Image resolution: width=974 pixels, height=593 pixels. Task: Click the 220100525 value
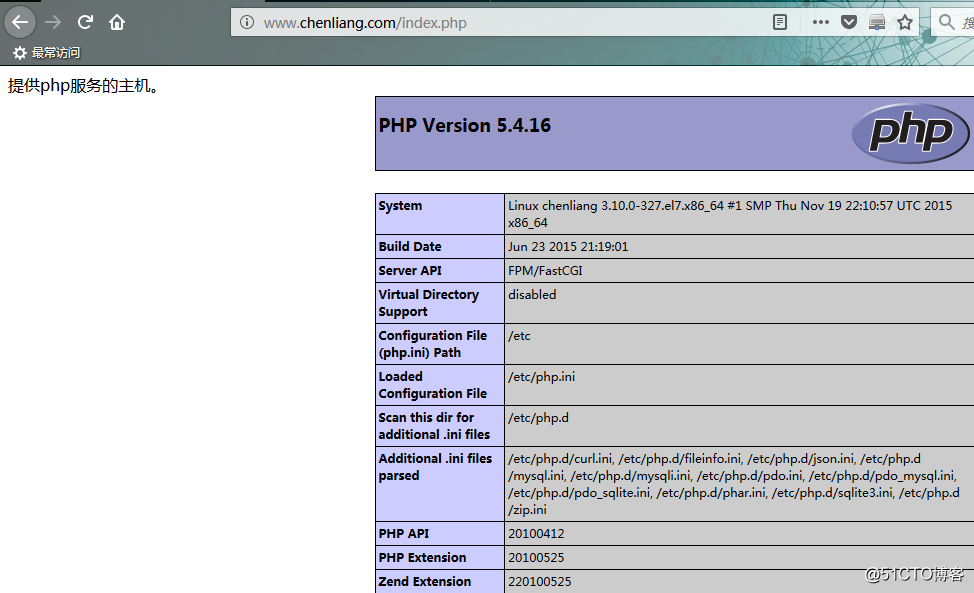[x=540, y=582]
